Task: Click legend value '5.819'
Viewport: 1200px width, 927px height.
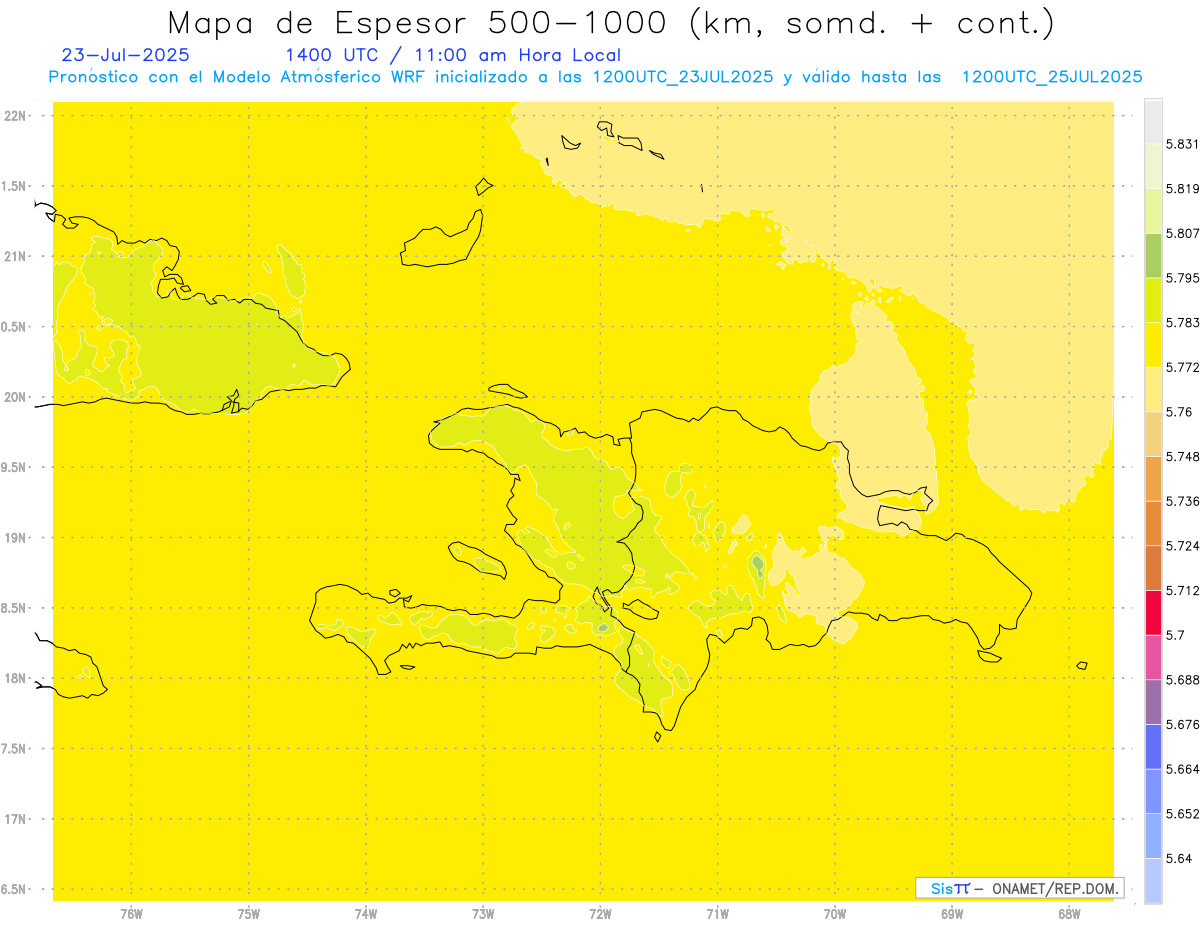Action: pyautogui.click(x=1183, y=188)
